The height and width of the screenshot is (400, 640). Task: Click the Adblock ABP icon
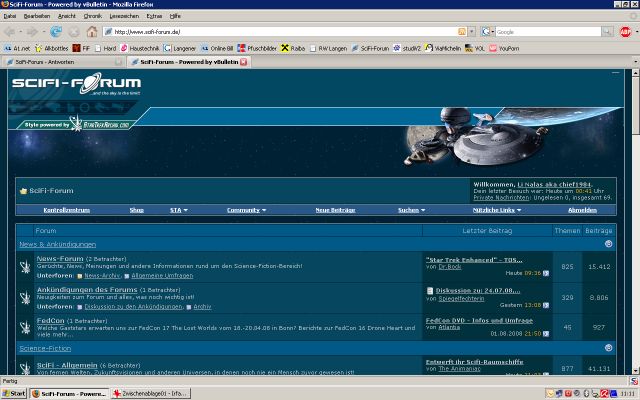coord(625,31)
